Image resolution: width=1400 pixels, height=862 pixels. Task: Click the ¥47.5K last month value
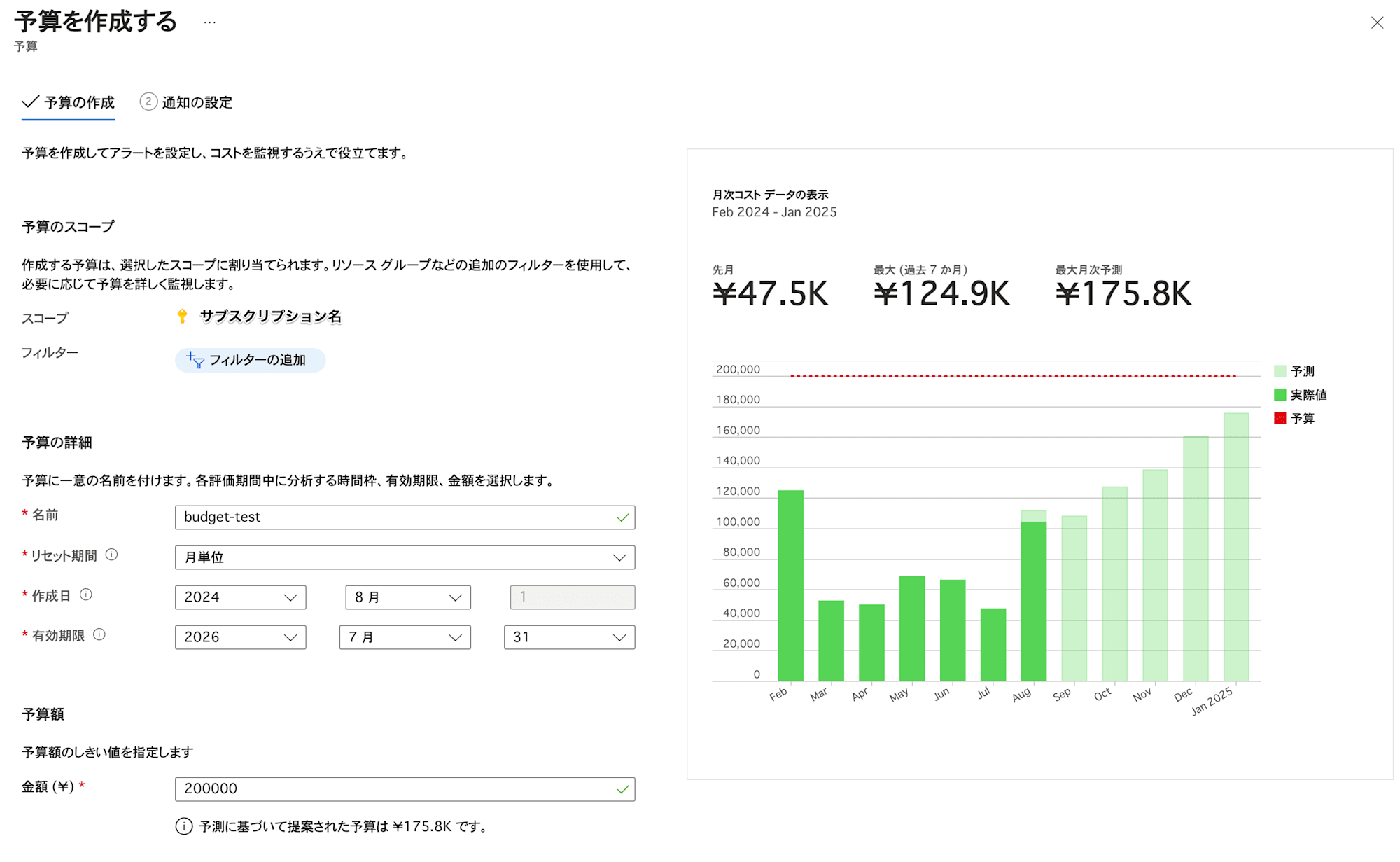click(x=770, y=294)
